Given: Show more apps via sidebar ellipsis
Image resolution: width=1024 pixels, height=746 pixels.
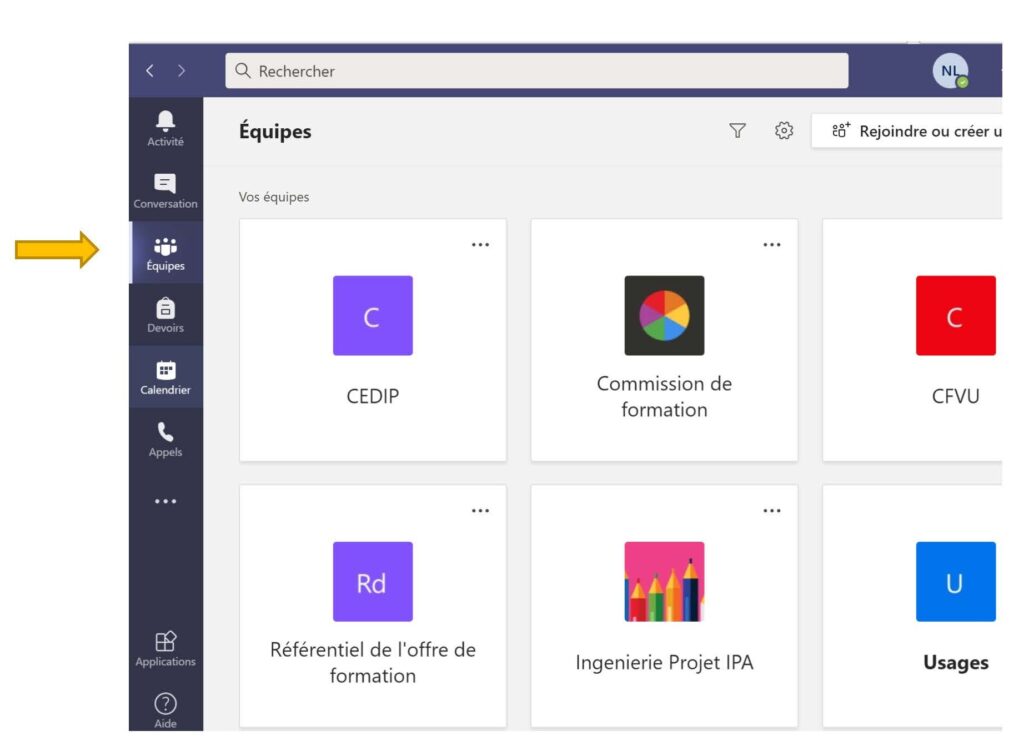Looking at the screenshot, I should point(165,501).
